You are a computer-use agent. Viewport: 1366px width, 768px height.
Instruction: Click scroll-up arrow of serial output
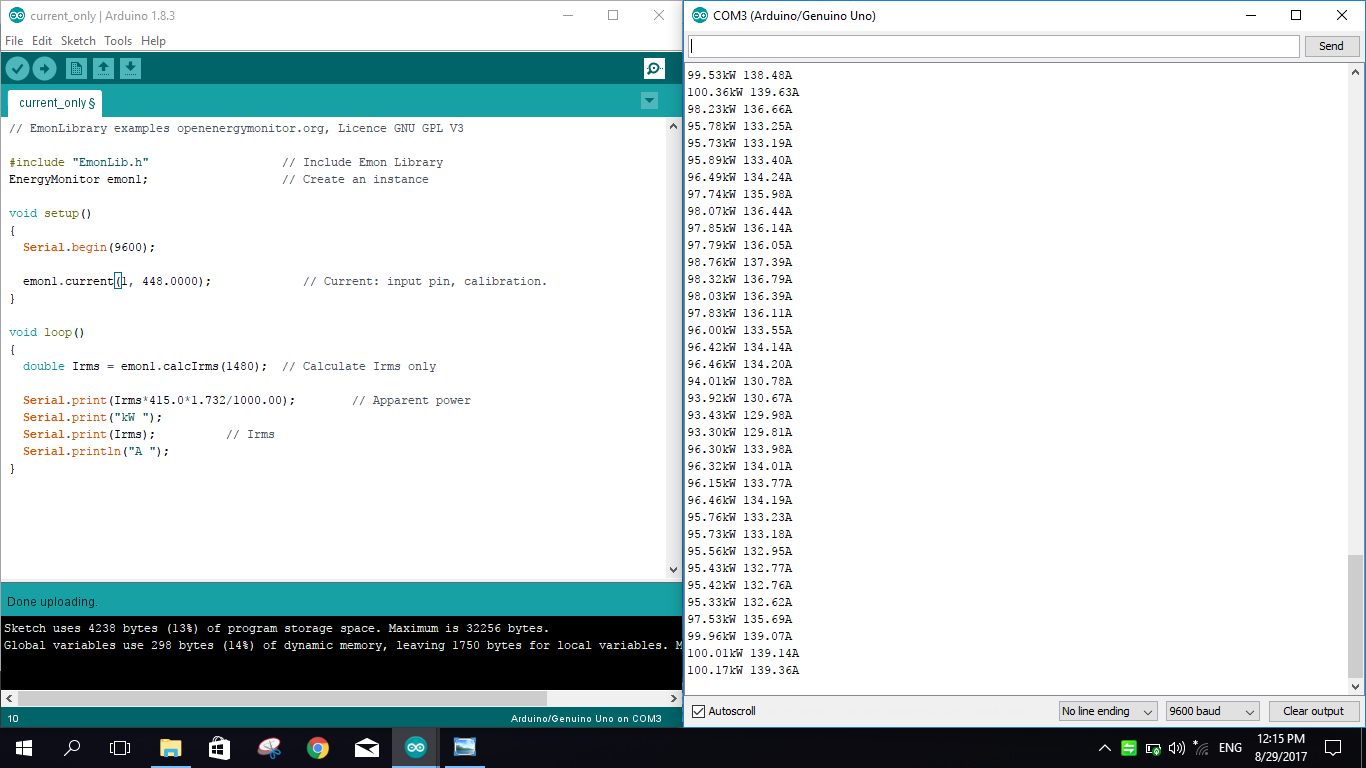click(x=1356, y=72)
